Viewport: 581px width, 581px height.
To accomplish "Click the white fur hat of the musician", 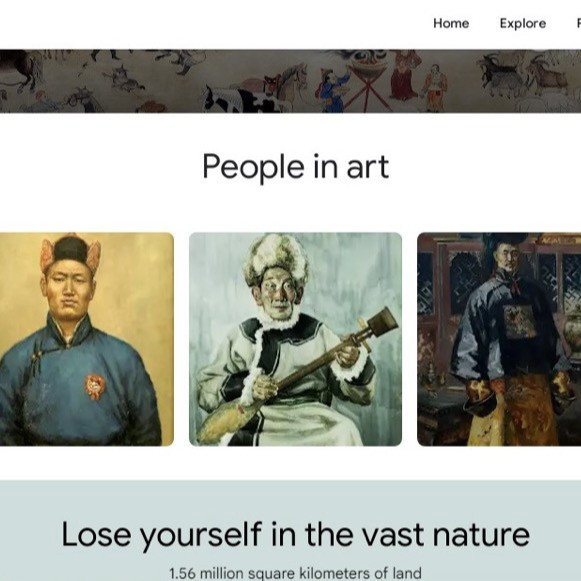I will coord(276,258).
